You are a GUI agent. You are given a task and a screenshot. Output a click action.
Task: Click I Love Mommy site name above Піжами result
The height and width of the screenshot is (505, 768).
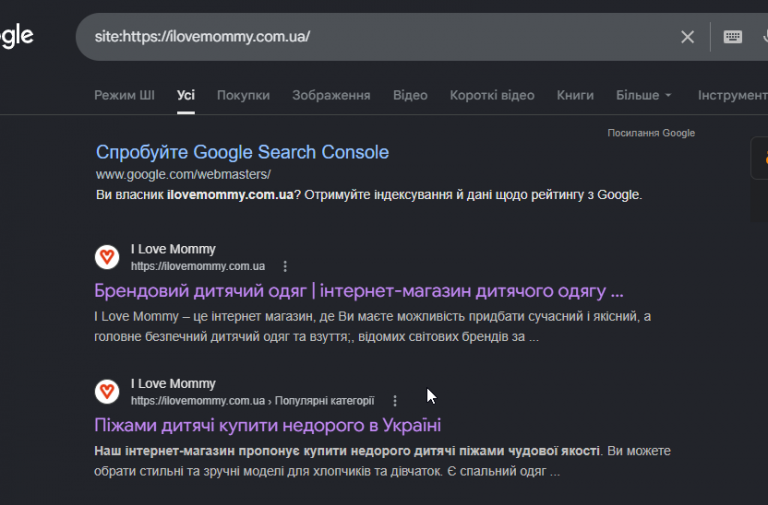pyautogui.click(x=173, y=384)
